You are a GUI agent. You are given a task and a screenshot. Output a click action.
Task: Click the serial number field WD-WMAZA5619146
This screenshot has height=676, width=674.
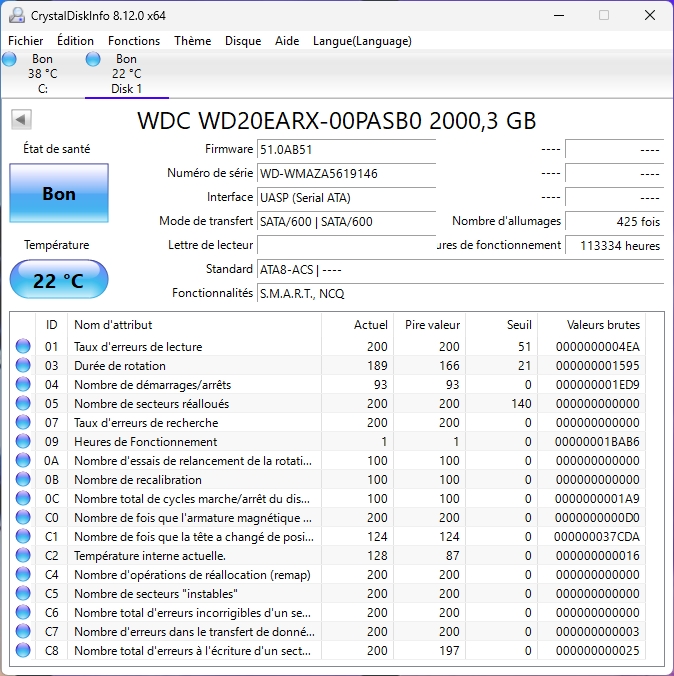coord(346,174)
